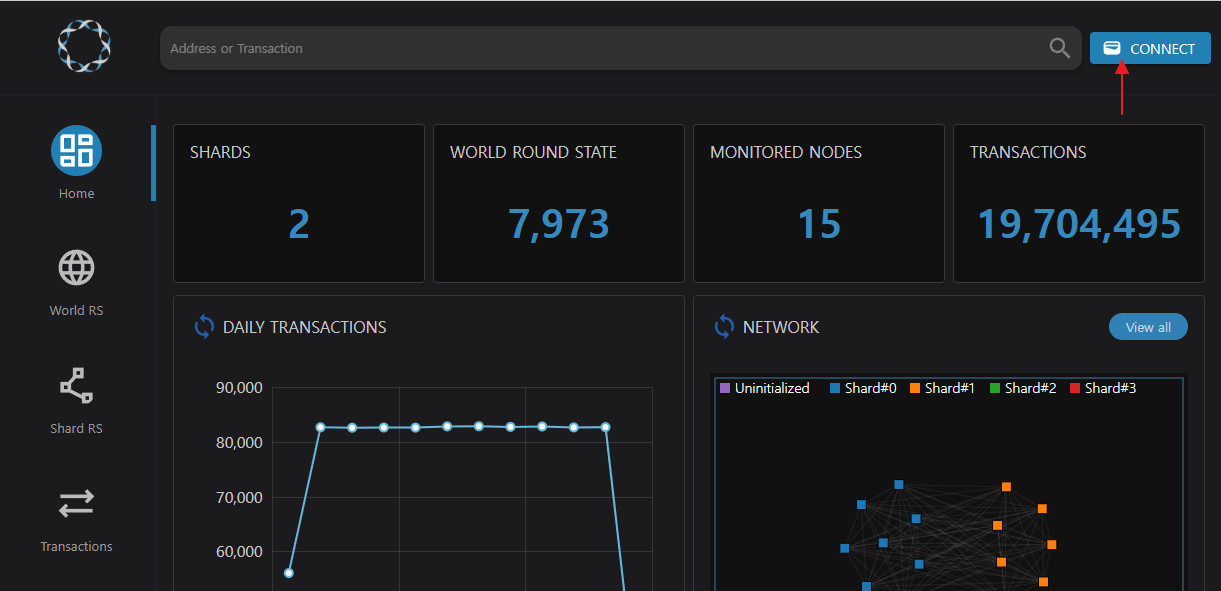Refresh the Daily Transactions chart

click(x=204, y=327)
